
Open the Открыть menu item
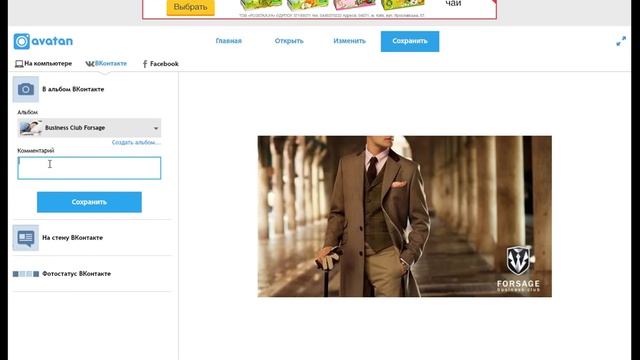[289, 41]
